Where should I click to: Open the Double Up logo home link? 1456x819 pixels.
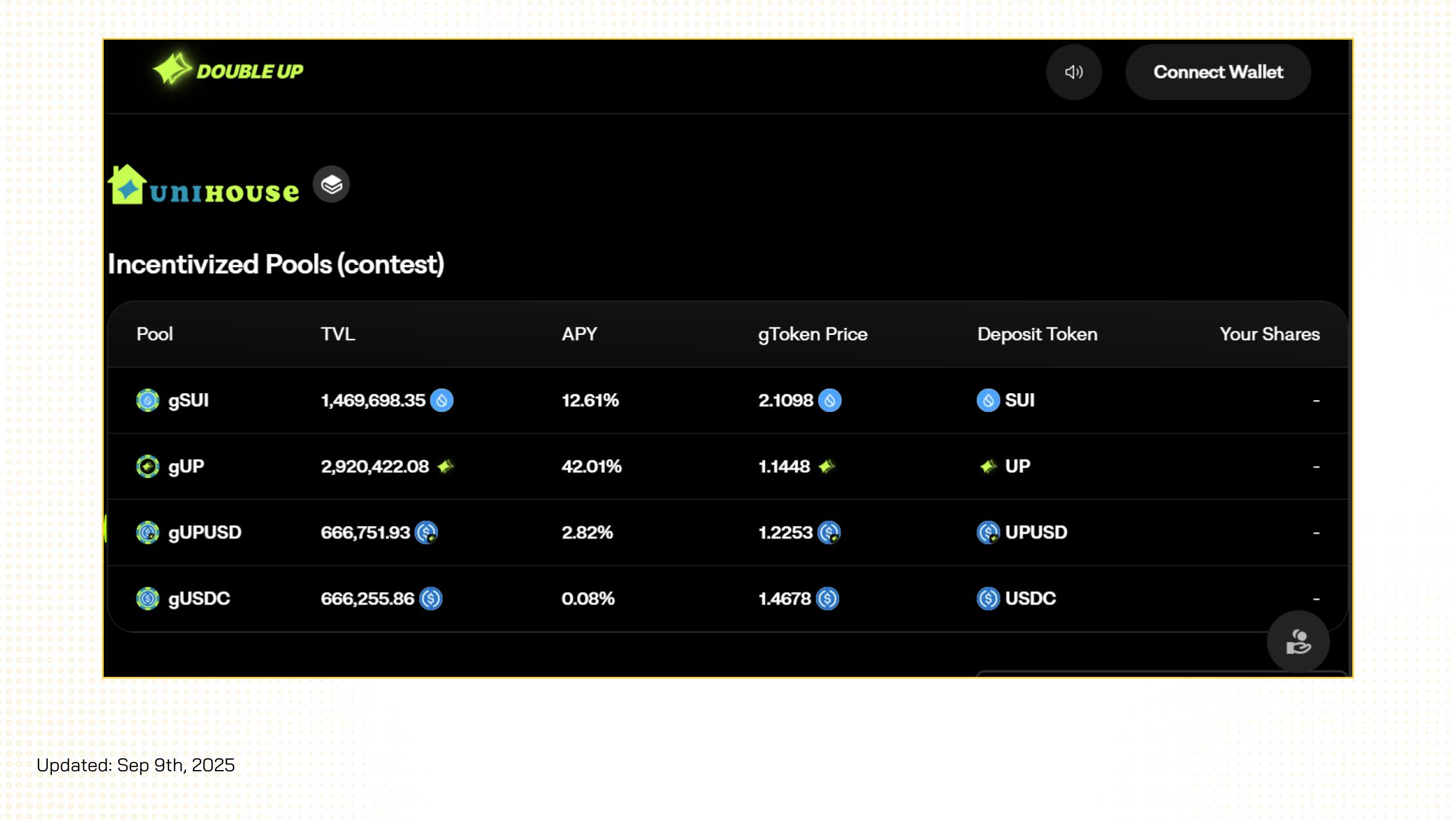tap(228, 70)
